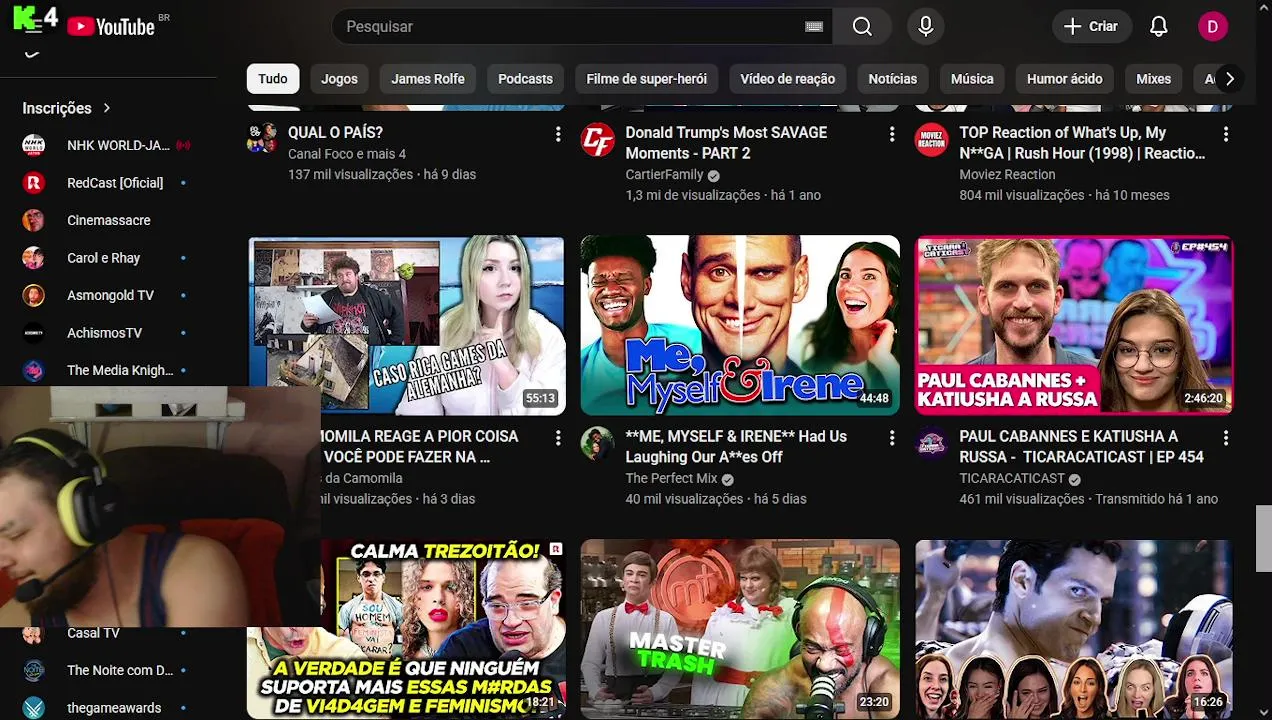Select the James Rolfe filter chip
The height and width of the screenshot is (720, 1272).
click(x=428, y=79)
